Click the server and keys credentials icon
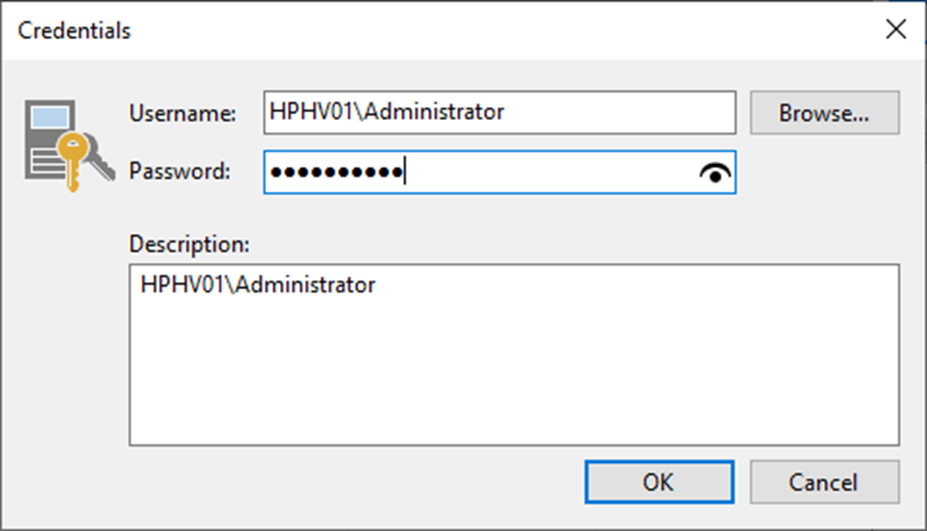Image resolution: width=927 pixels, height=531 pixels. tap(70, 146)
